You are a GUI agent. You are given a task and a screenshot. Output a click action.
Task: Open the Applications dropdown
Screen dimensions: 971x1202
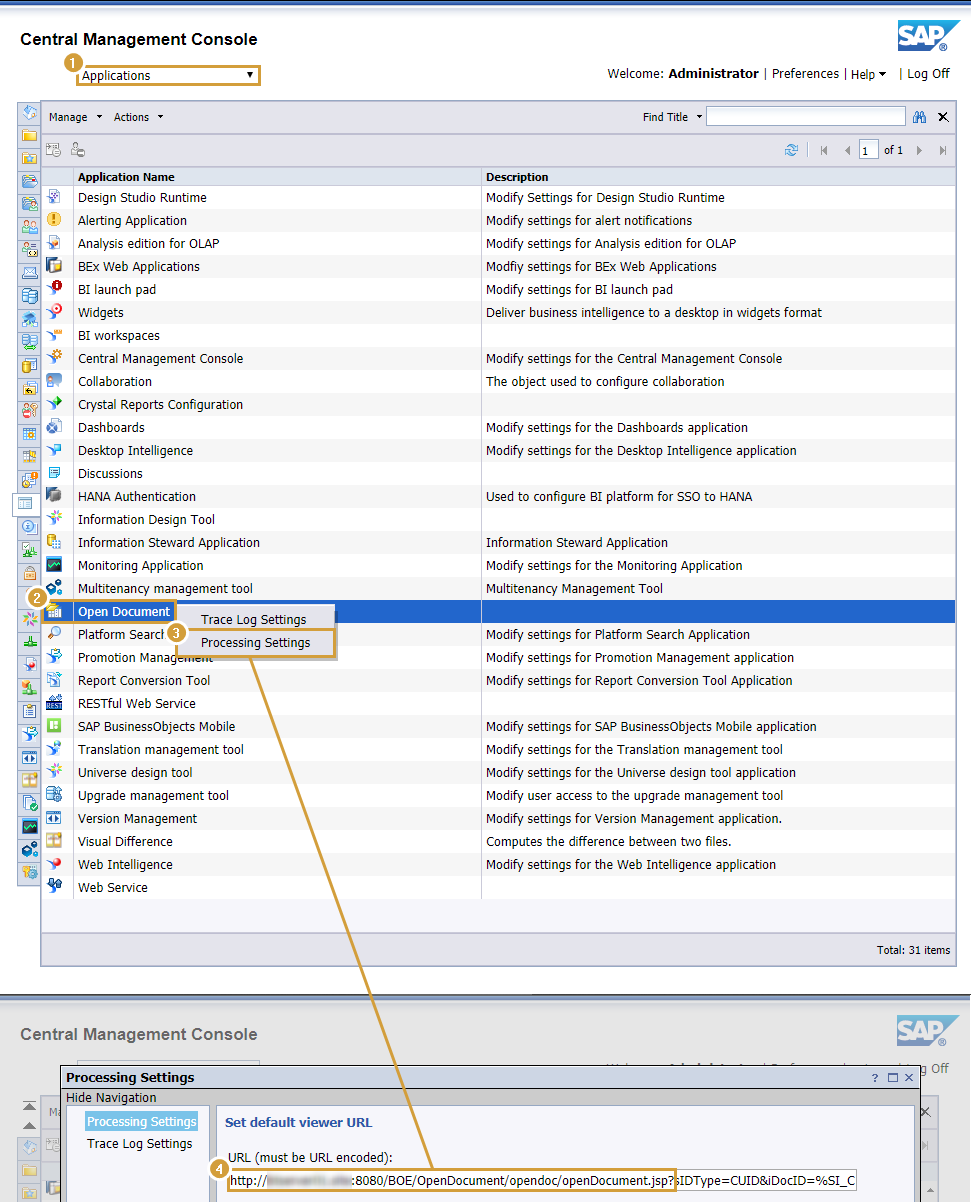click(x=167, y=75)
